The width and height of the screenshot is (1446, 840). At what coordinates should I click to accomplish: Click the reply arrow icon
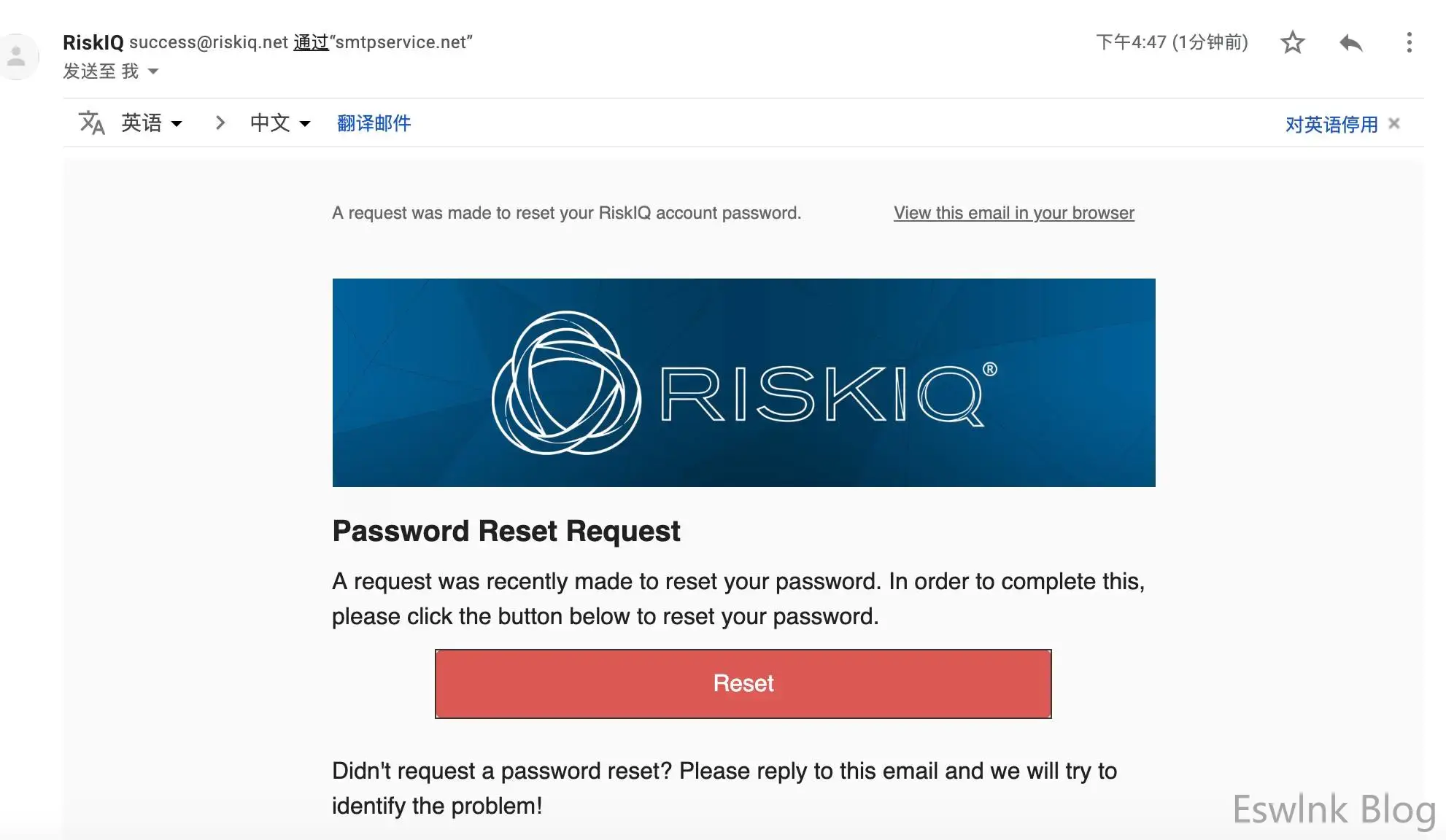[x=1350, y=43]
